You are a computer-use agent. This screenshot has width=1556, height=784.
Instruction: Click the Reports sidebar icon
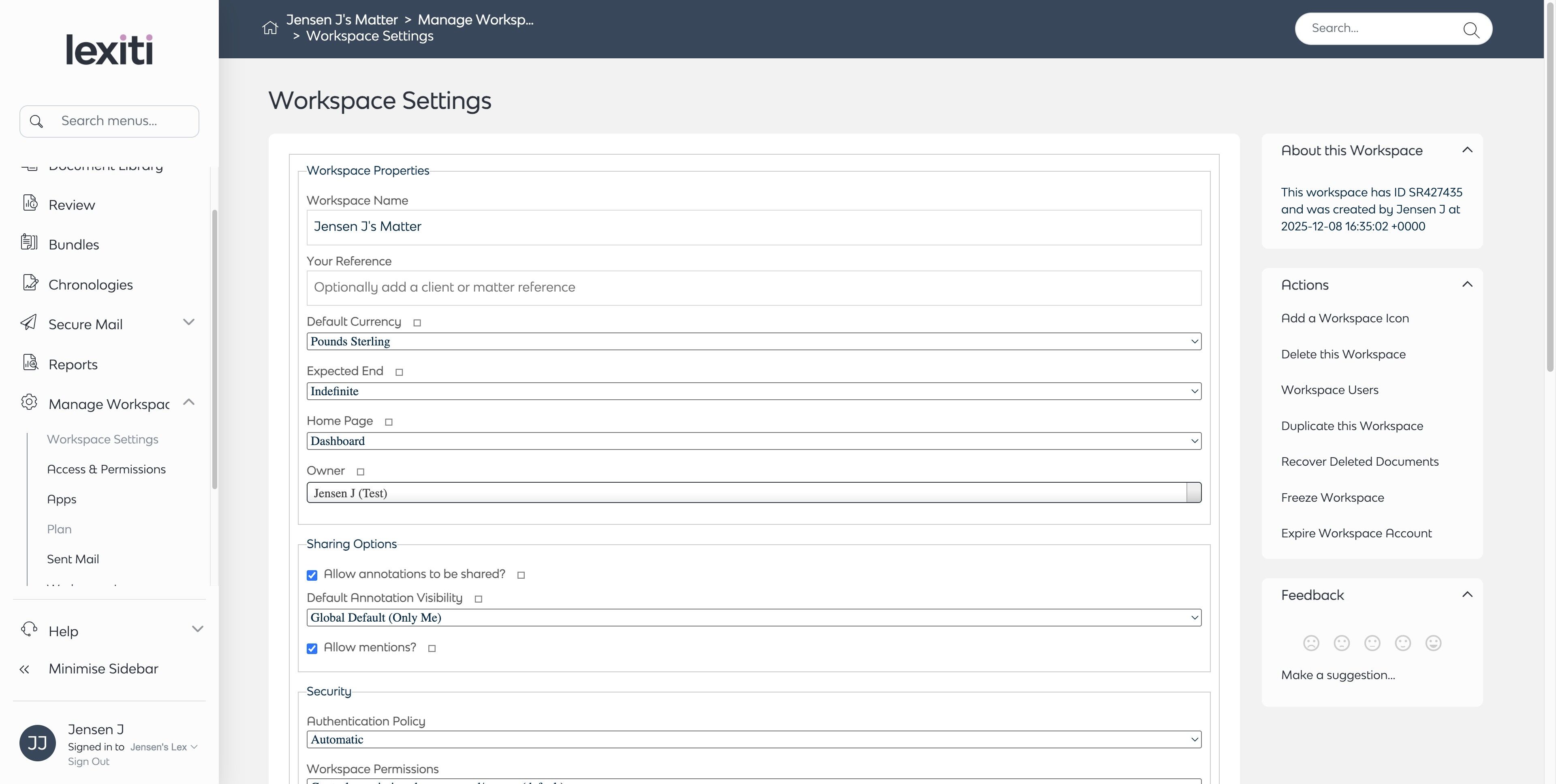click(30, 363)
